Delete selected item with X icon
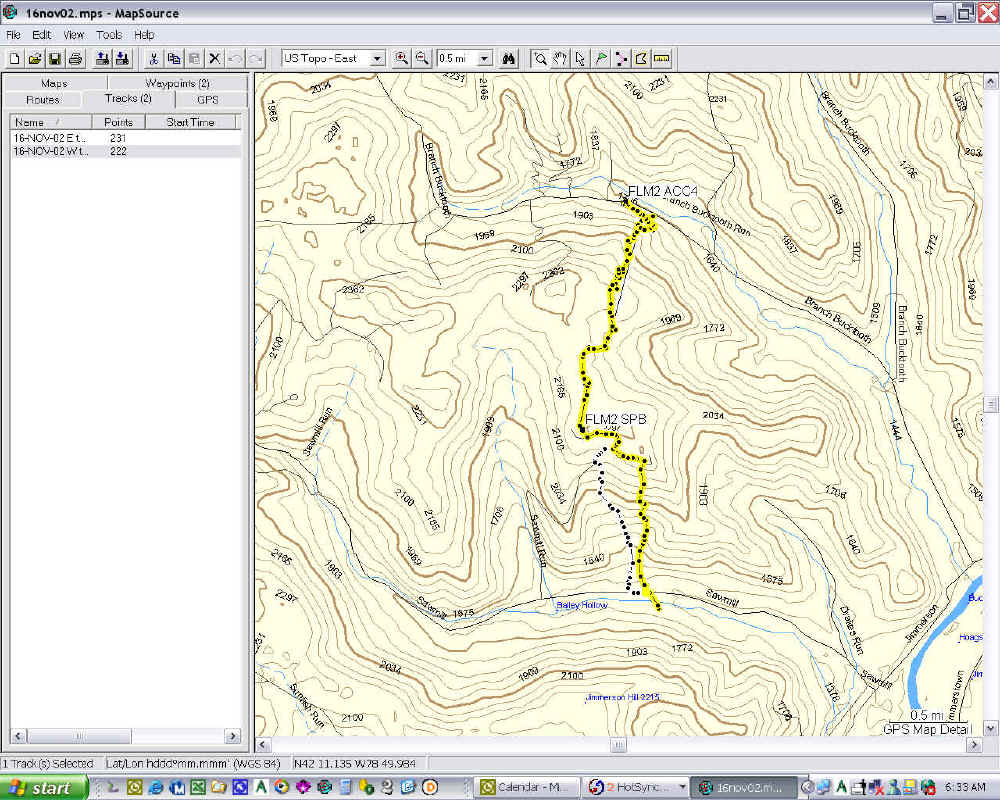 (x=215, y=59)
